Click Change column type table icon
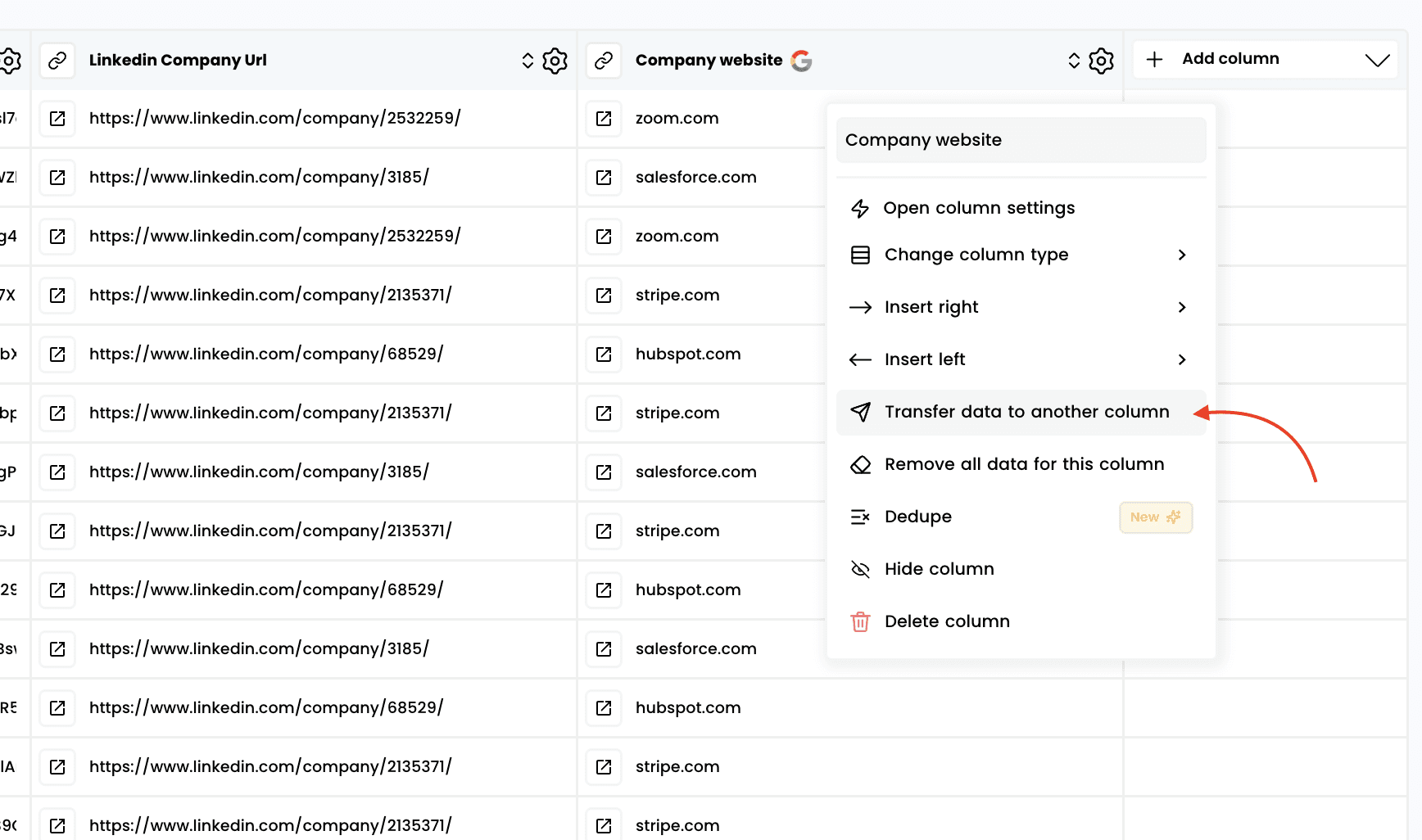1422x840 pixels. click(860, 255)
